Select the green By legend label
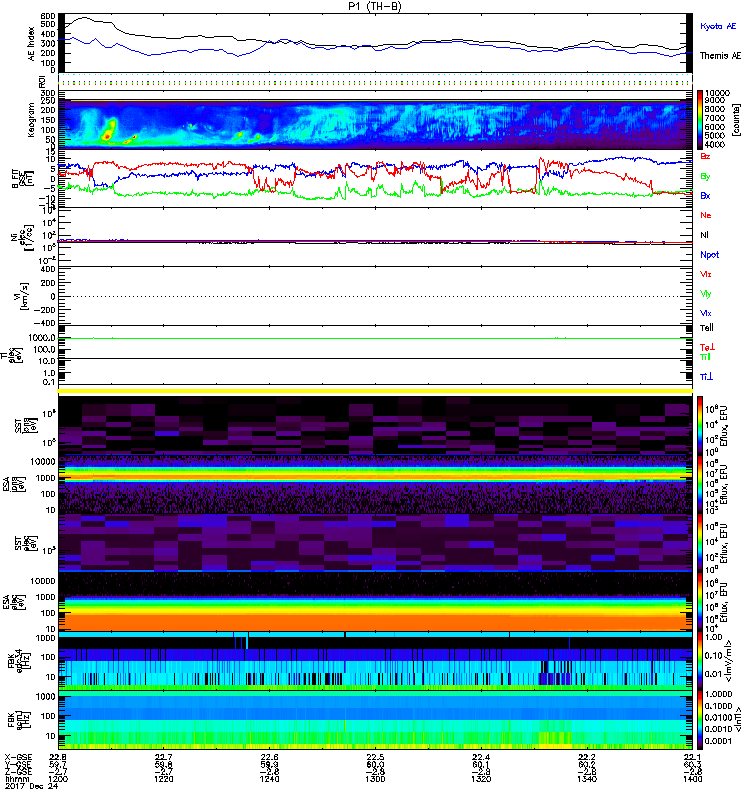Image resolution: width=750 pixels, height=800 pixels. pos(706,176)
